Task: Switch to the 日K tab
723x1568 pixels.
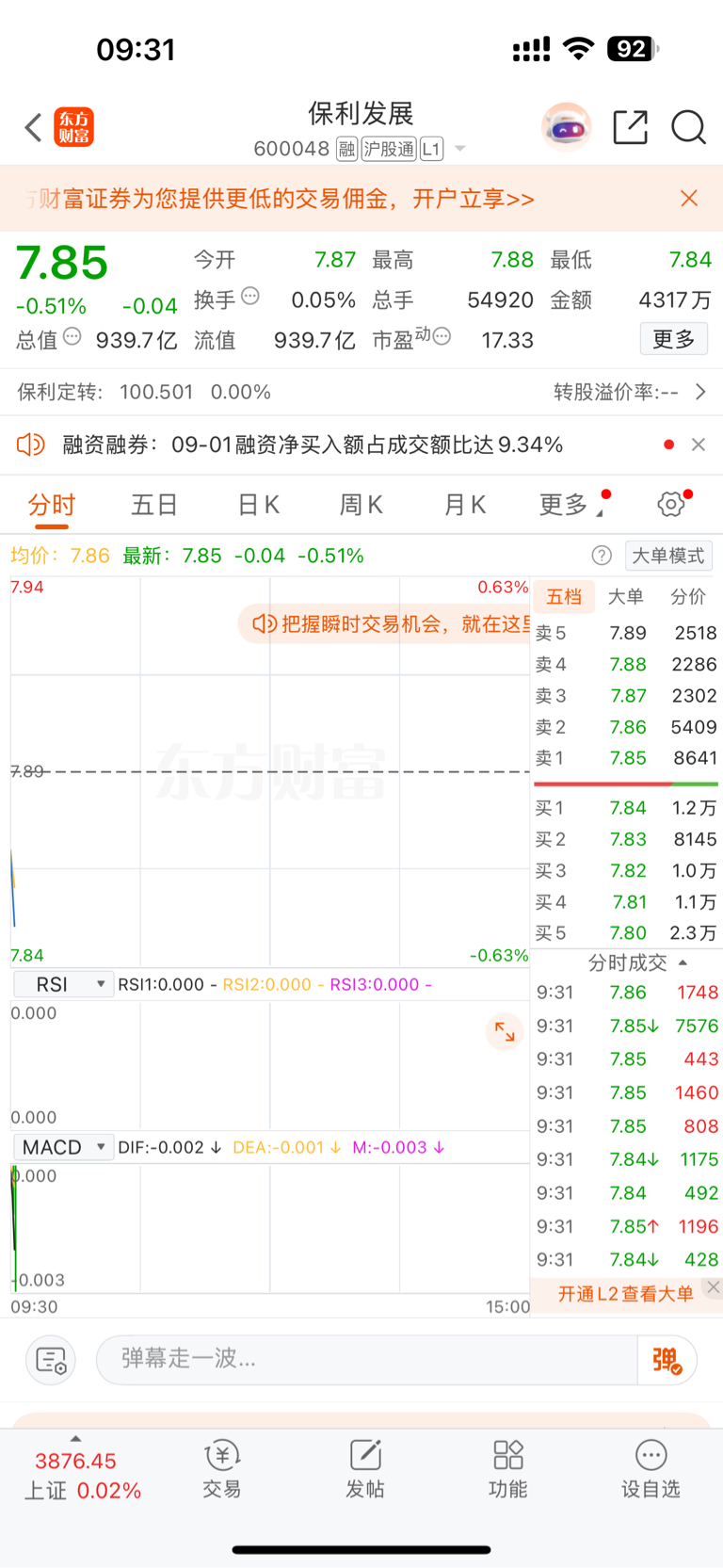Action: (x=258, y=505)
